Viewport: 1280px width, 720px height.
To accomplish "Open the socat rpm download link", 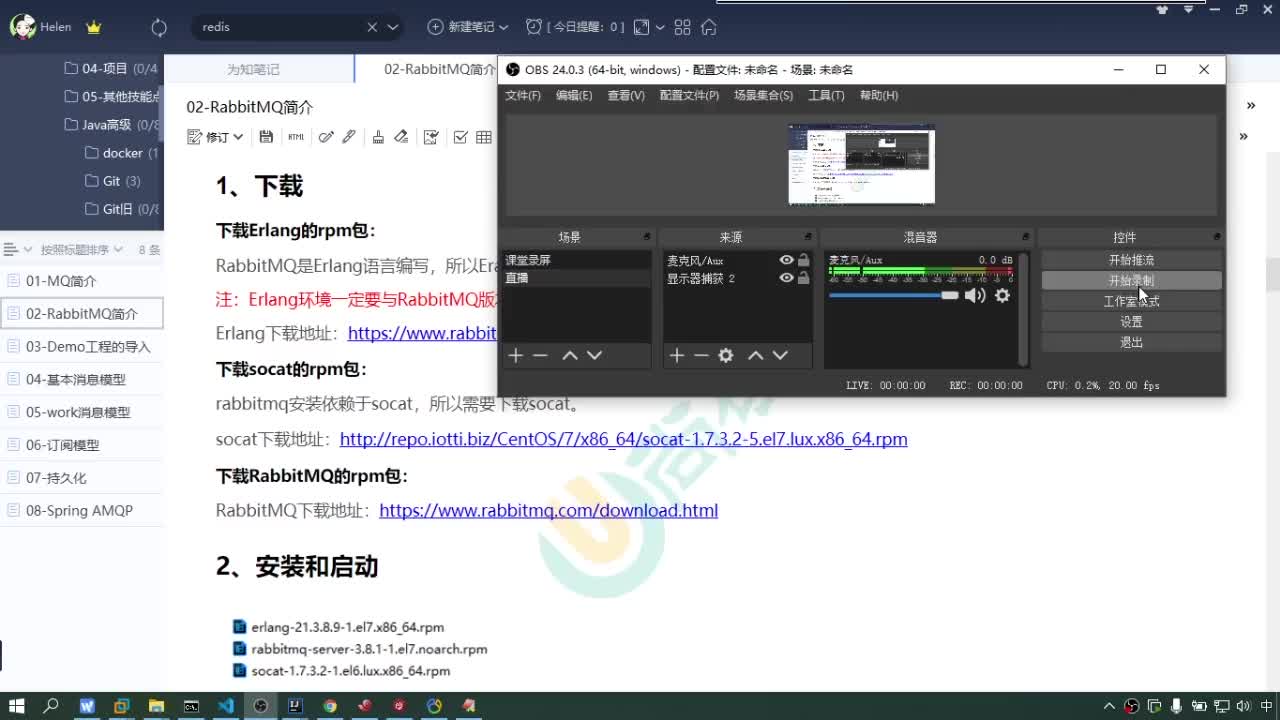I will (x=624, y=439).
